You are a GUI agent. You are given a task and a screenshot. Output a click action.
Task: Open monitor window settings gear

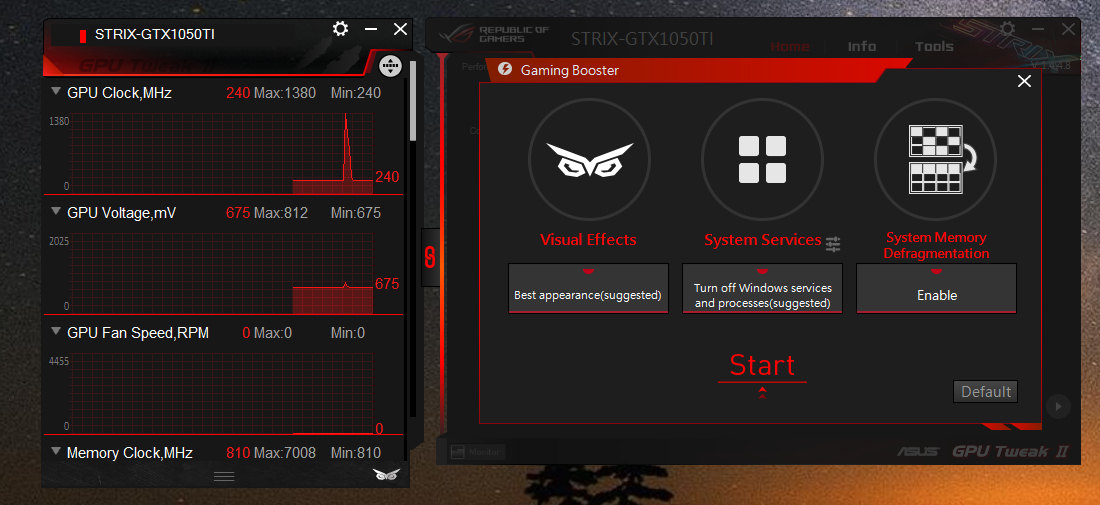340,29
